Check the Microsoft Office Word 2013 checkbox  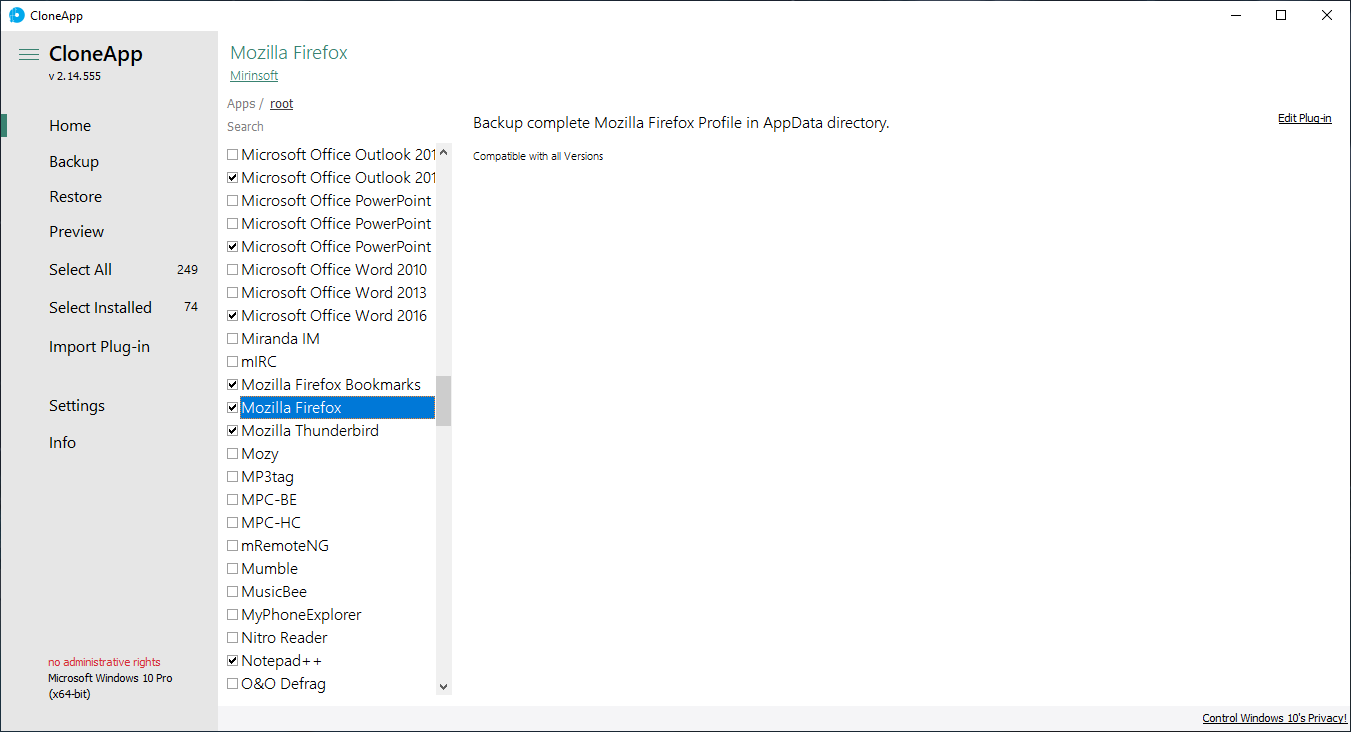[233, 293]
